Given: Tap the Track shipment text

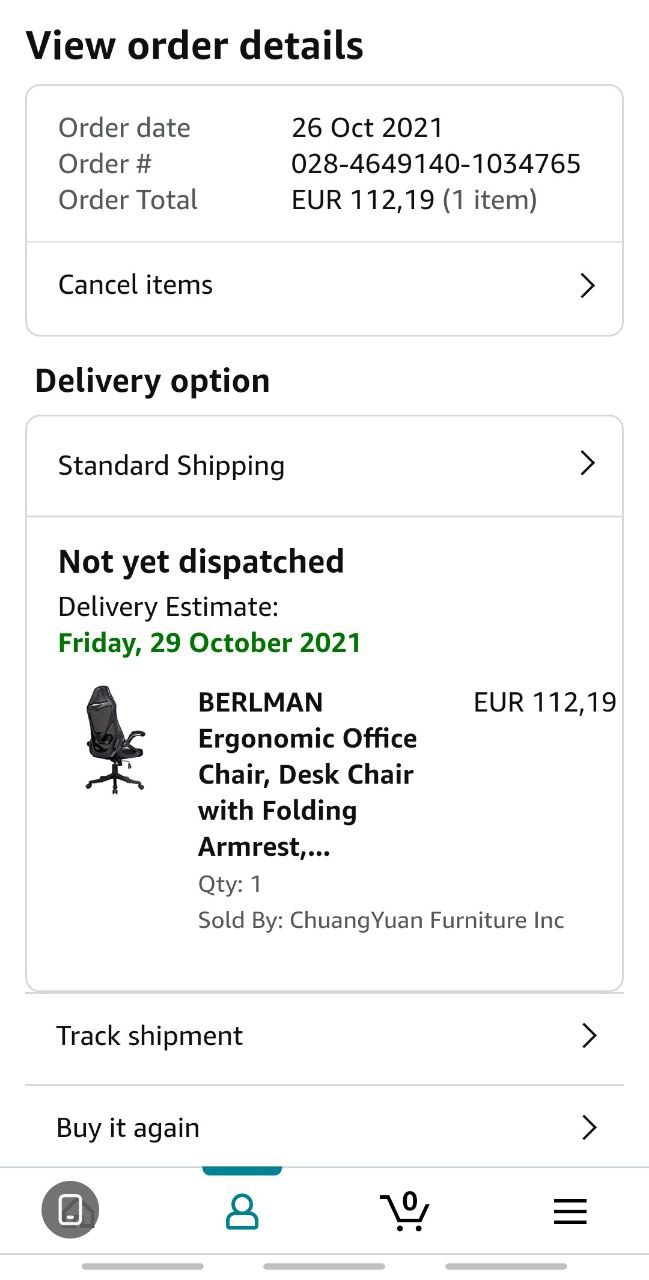Looking at the screenshot, I should point(149,1036).
